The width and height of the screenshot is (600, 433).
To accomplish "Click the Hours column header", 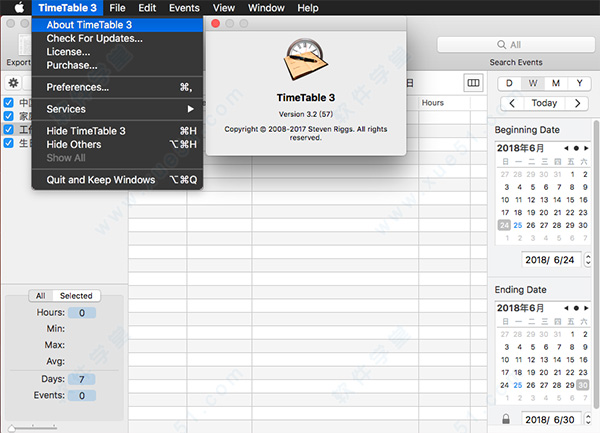I will coord(444,103).
